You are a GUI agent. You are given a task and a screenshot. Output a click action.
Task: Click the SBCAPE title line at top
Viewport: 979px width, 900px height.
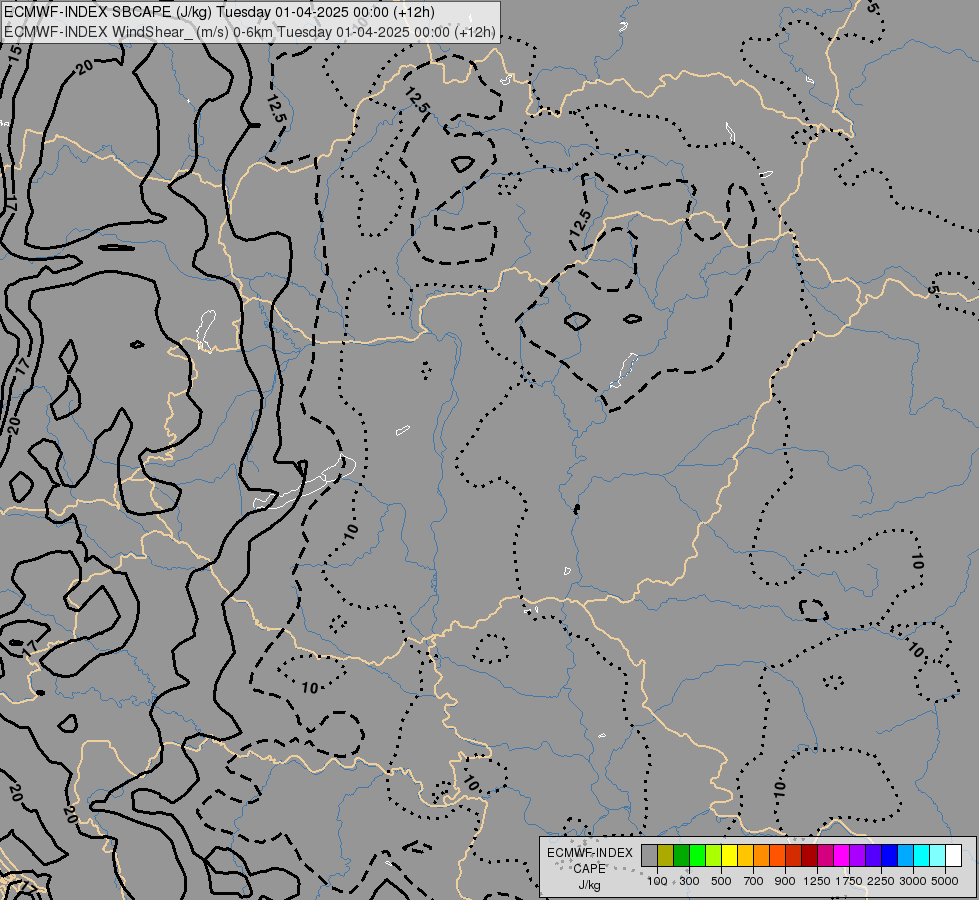pyautogui.click(x=219, y=12)
